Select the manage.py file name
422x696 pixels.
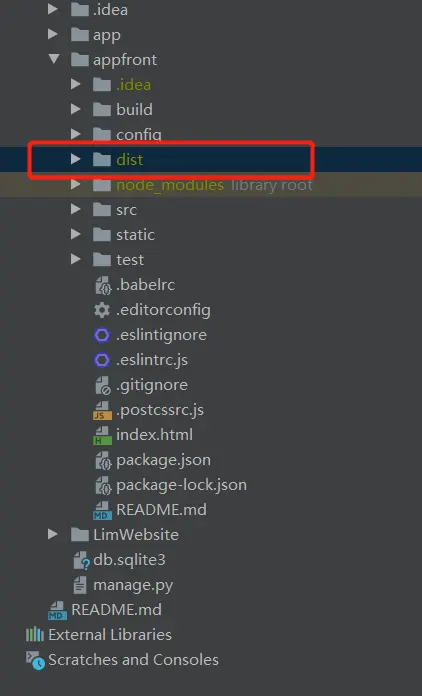(x=133, y=585)
